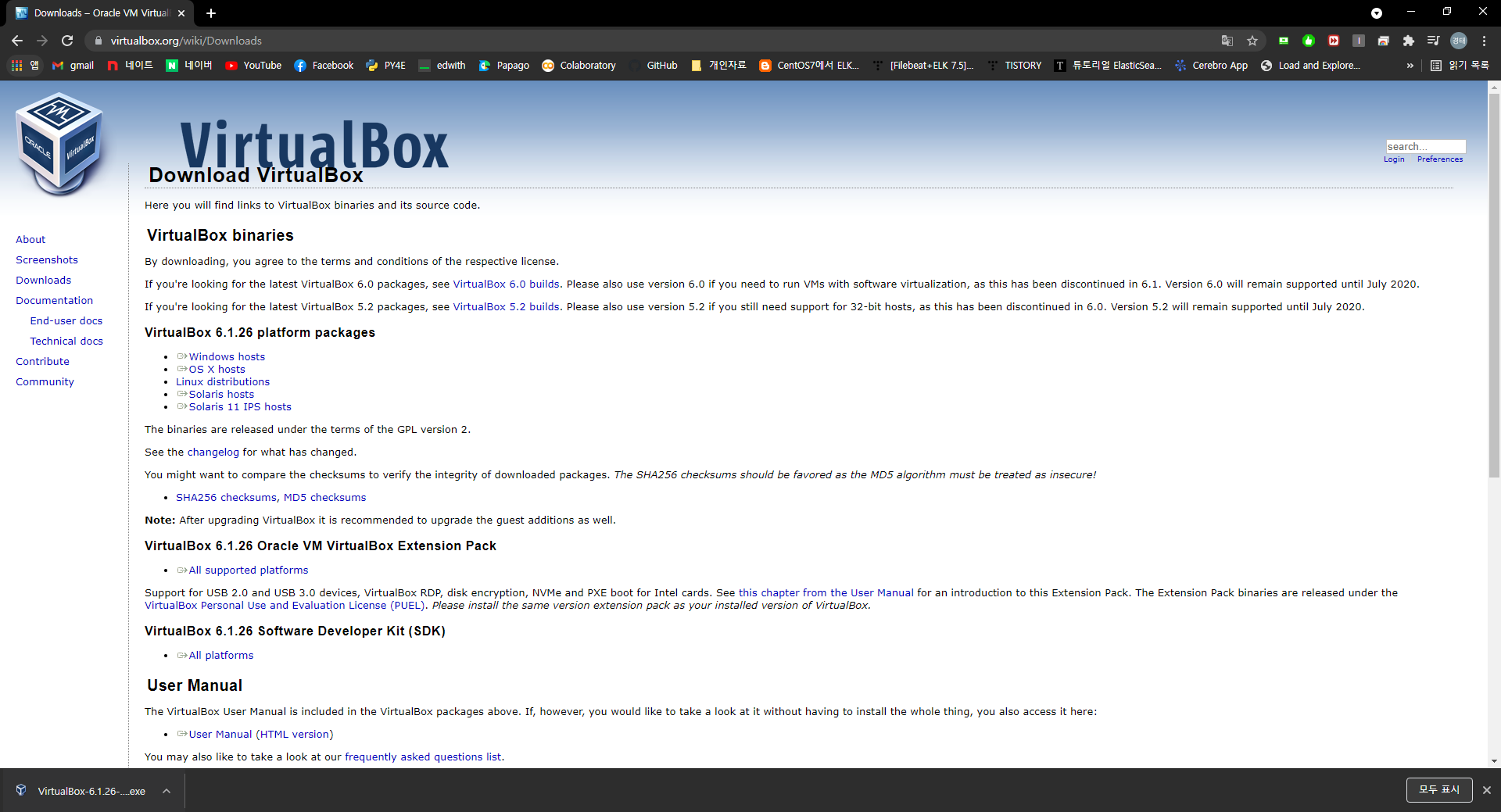
Task: Bookmark this page with the star icon
Action: tap(1252, 41)
